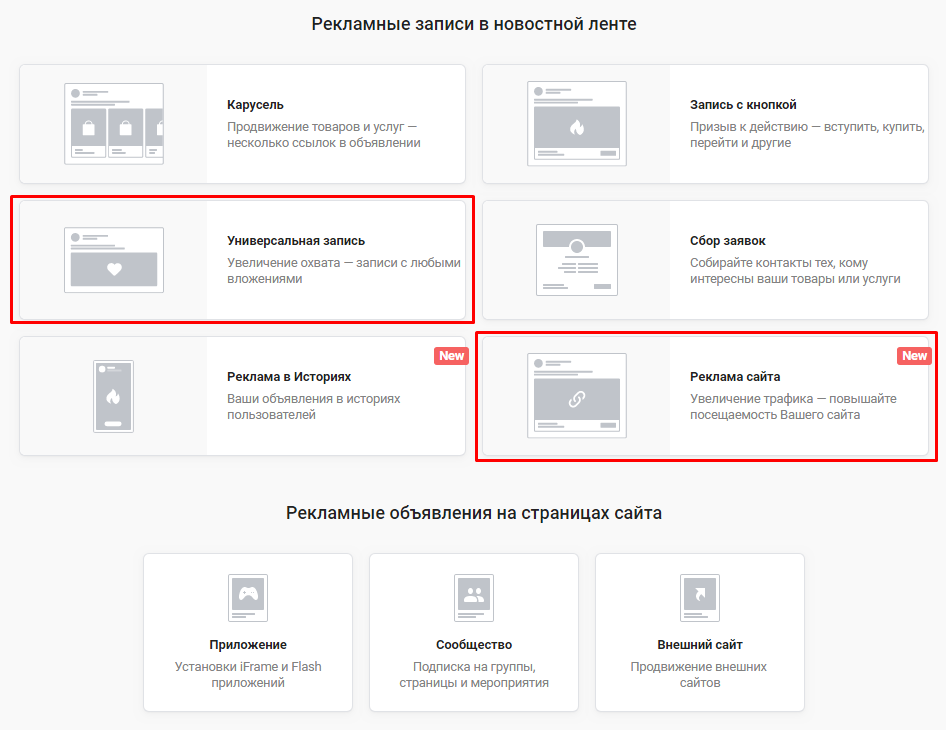
Task: Select the Карусель ad format title
Action: click(x=255, y=104)
